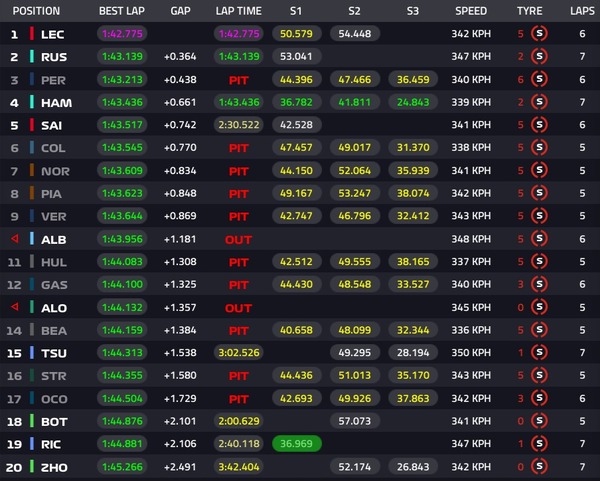This screenshot has width=600, height=481.
Task: Click the PIT status in PER's row
Action: pyautogui.click(x=238, y=79)
